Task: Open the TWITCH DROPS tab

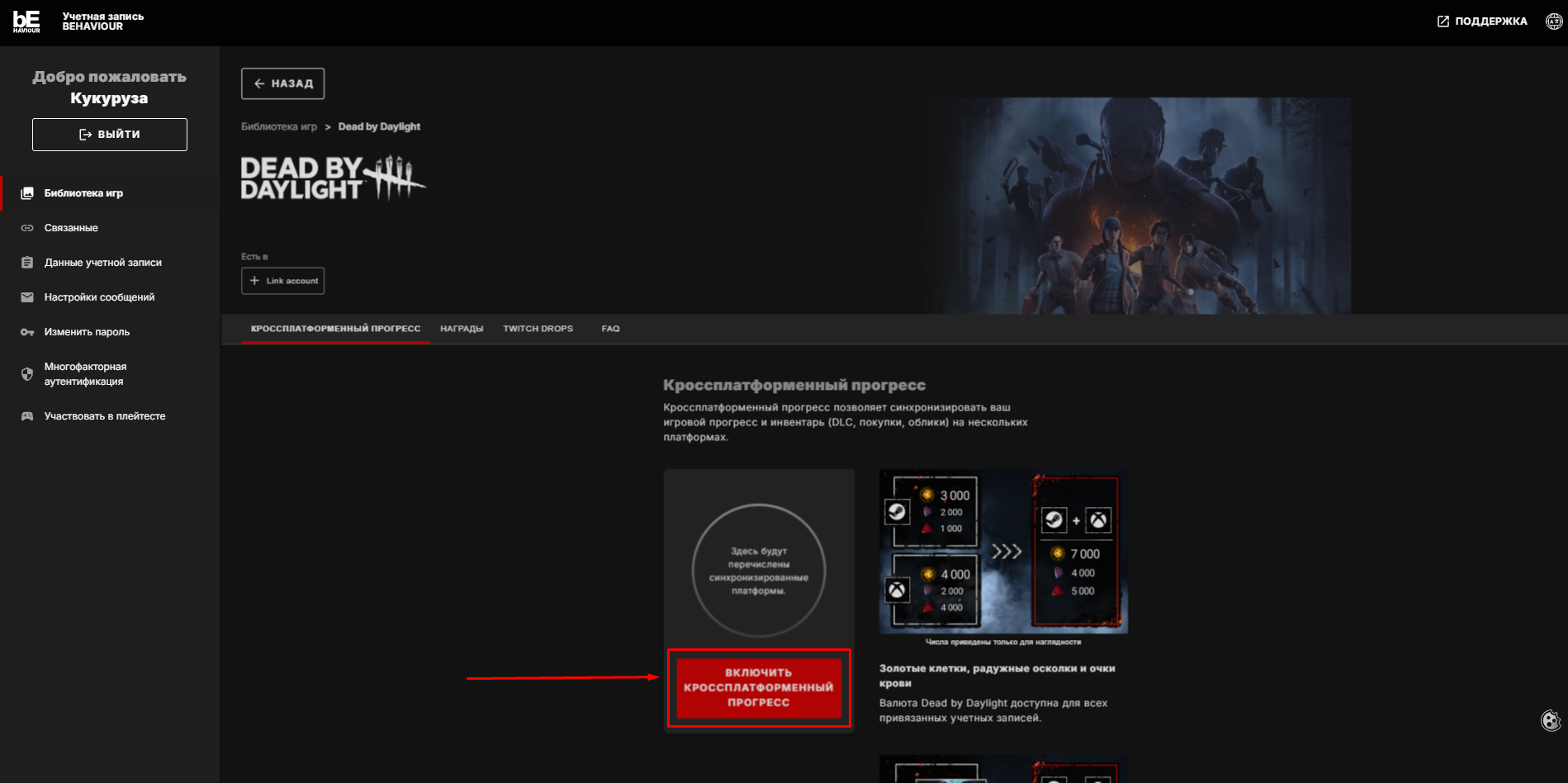Action: [x=538, y=329]
